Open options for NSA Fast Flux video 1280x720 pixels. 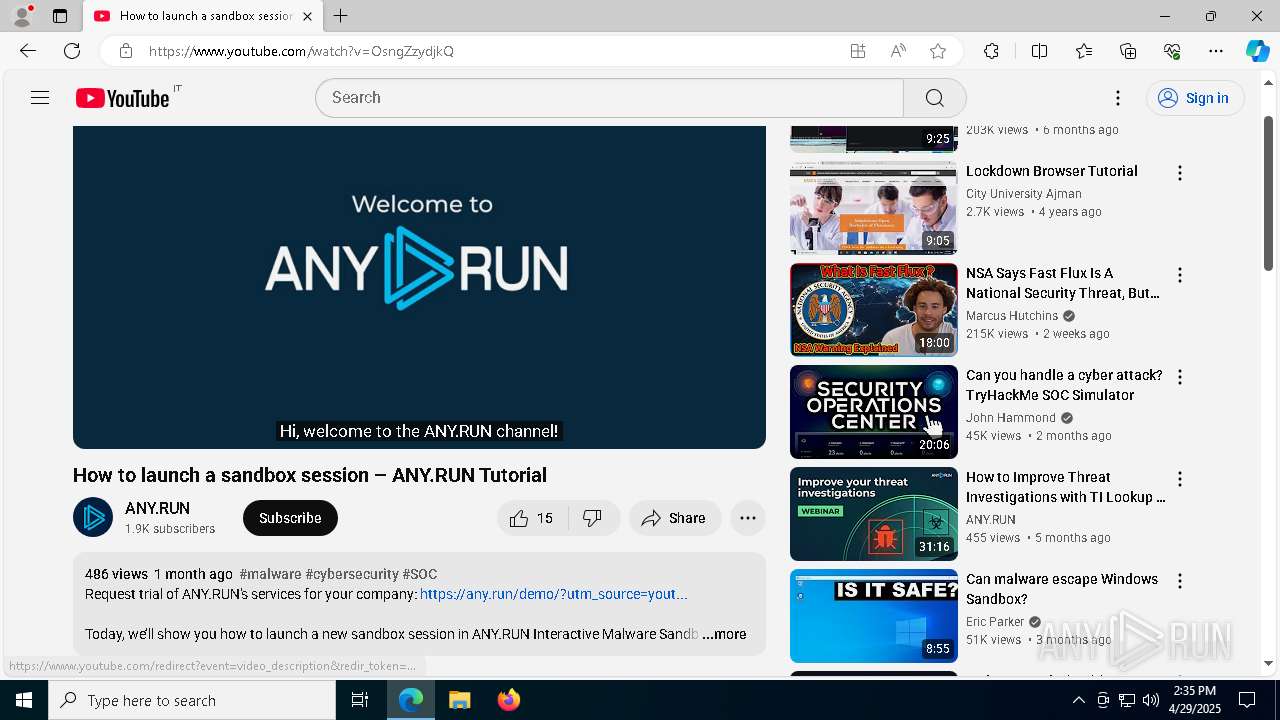point(1180,275)
